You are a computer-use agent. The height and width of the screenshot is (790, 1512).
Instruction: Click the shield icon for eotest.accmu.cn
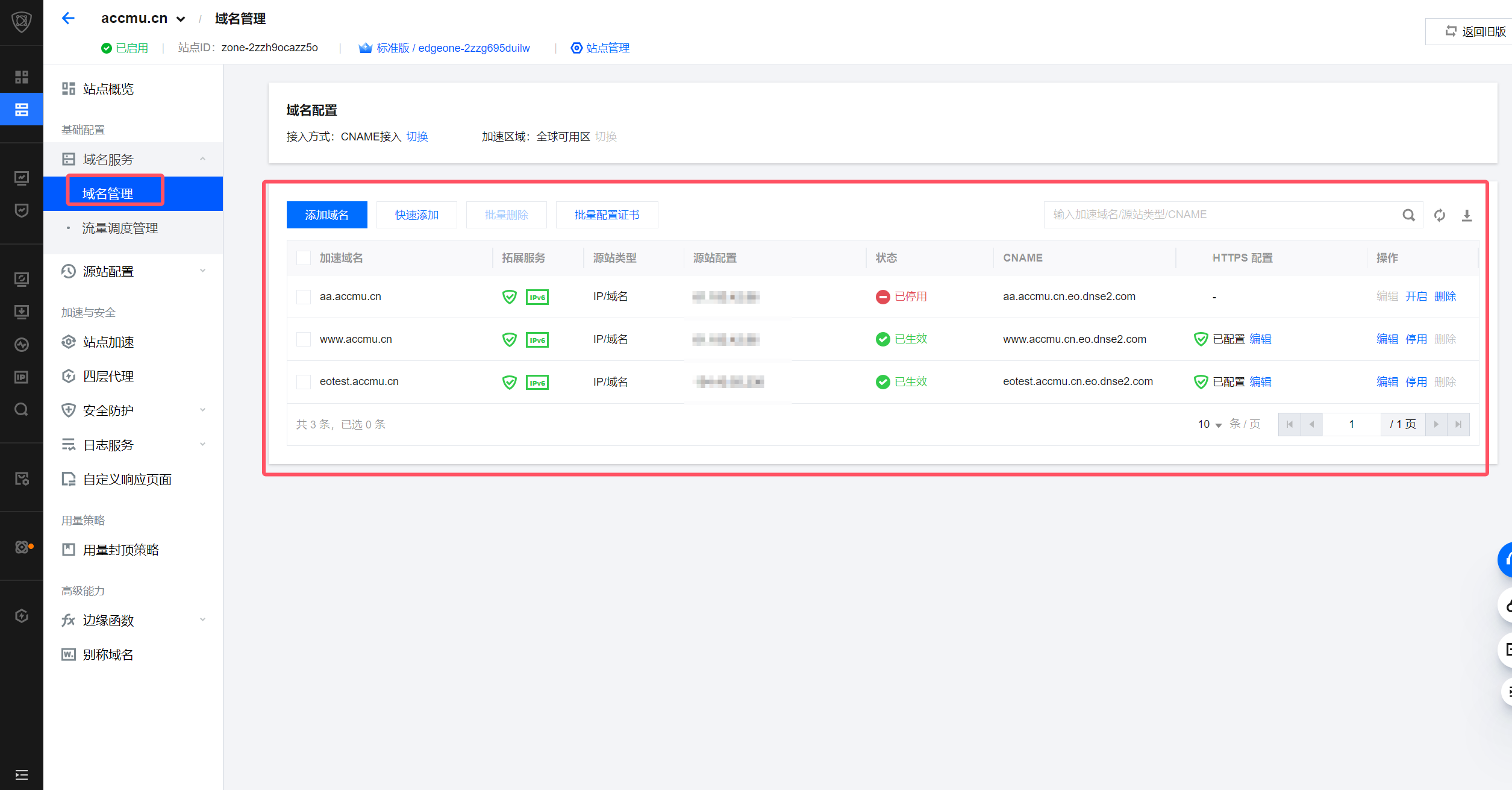click(510, 382)
